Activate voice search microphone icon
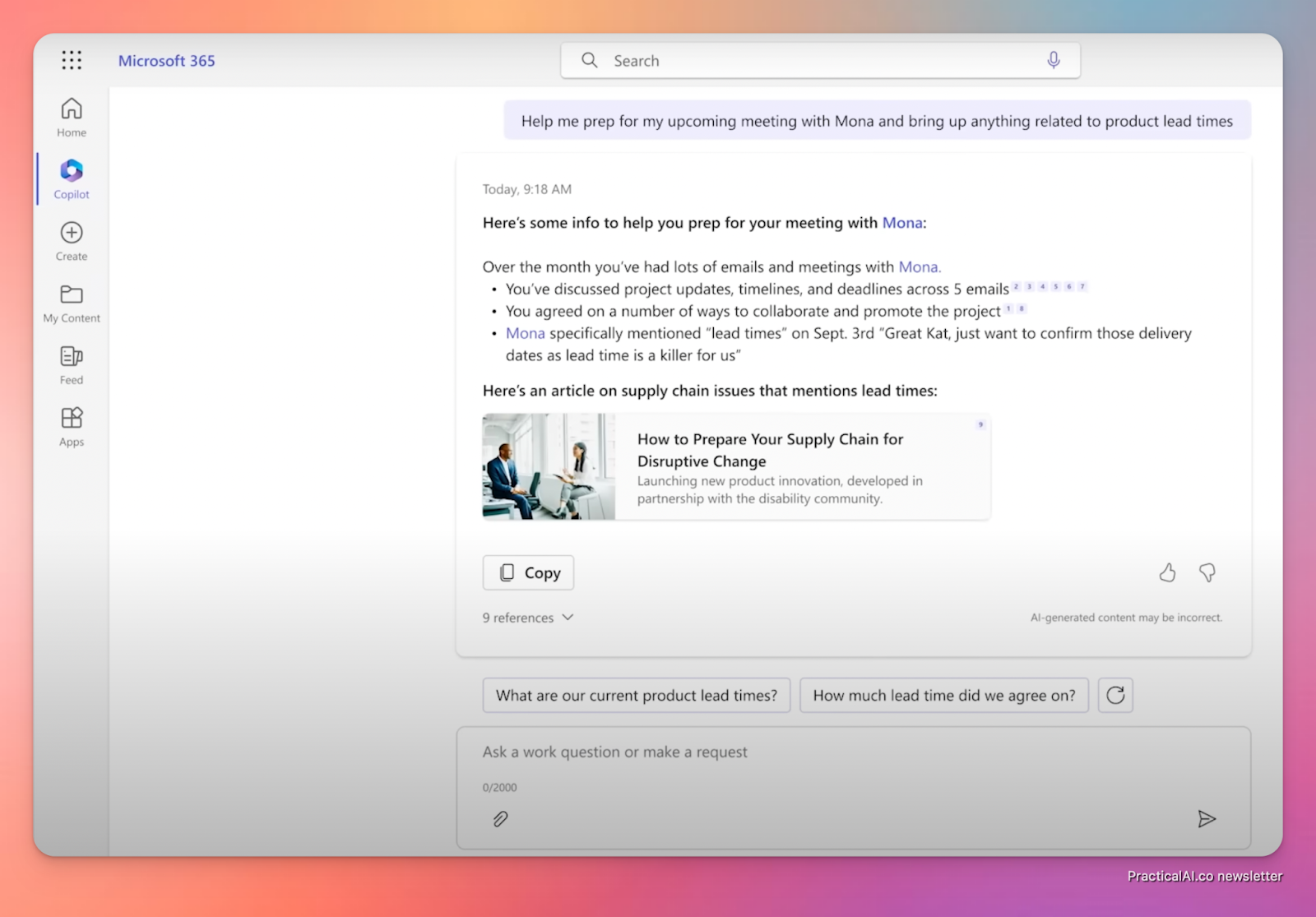Viewport: 1316px width, 917px height. coord(1054,60)
